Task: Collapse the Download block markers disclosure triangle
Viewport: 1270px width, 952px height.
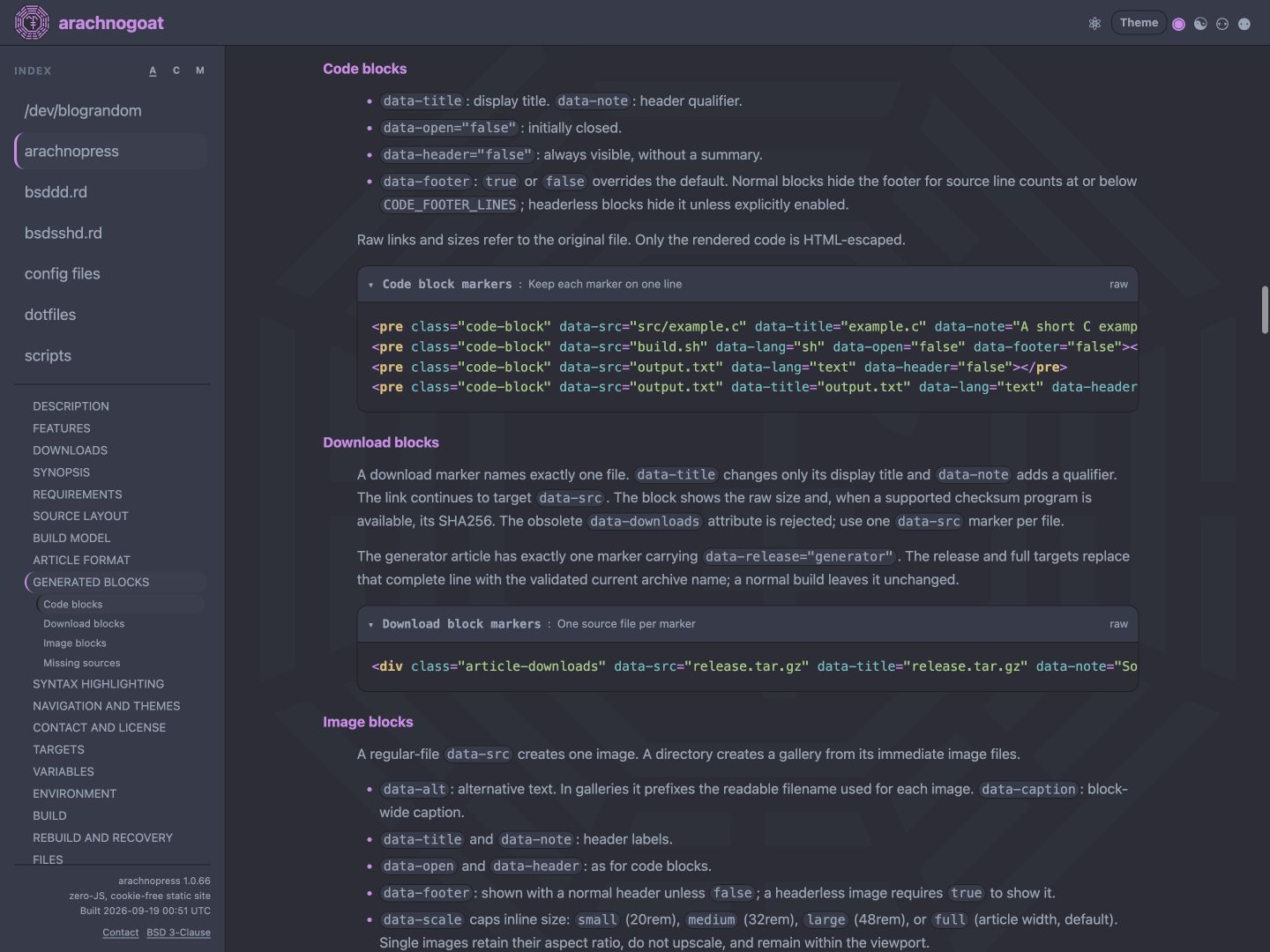Action: click(x=371, y=624)
